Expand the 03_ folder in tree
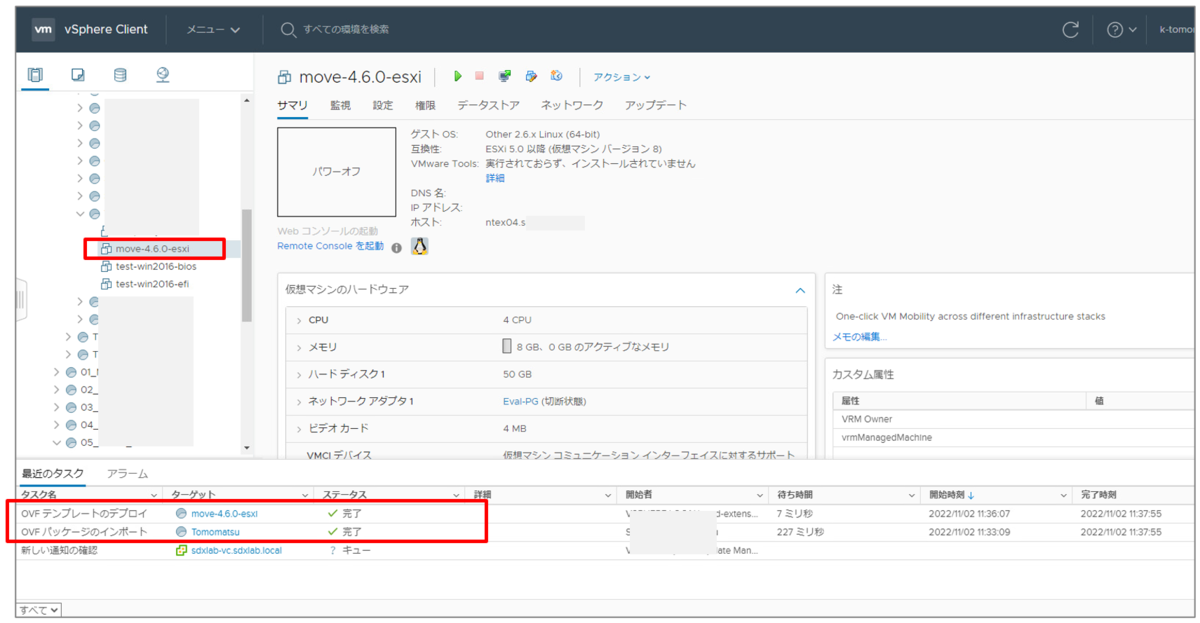The width and height of the screenshot is (1200, 623). [x=57, y=407]
